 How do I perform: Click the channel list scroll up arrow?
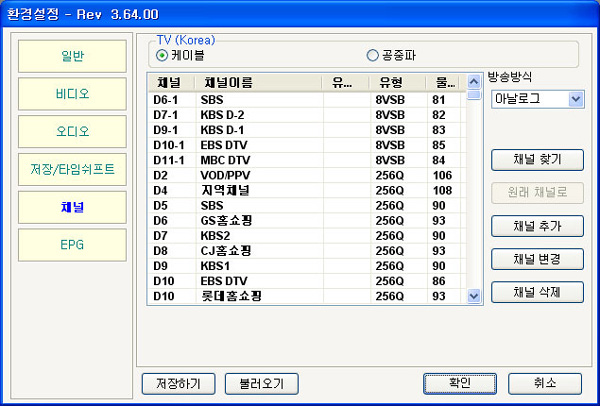pos(474,82)
